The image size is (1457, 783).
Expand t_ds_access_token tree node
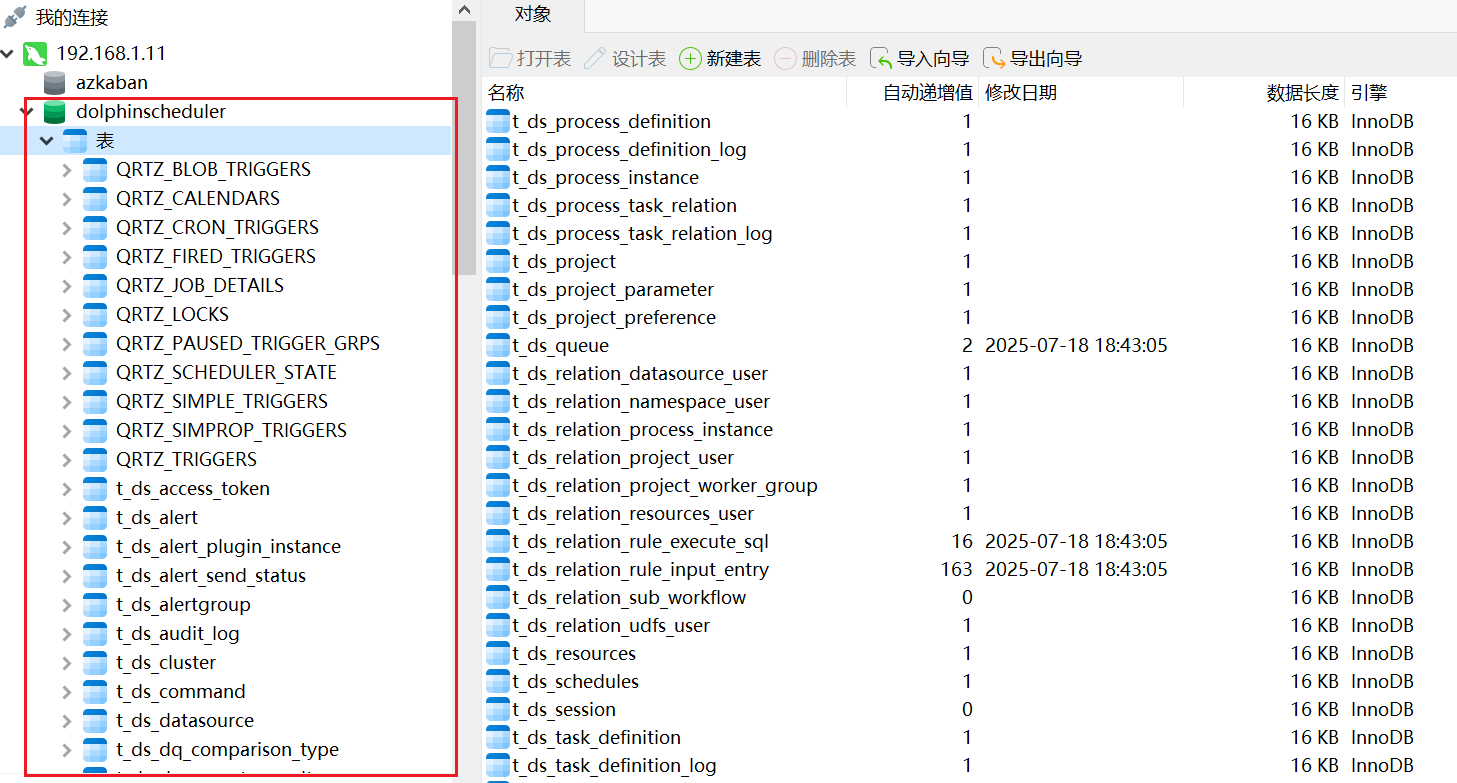pyautogui.click(x=66, y=489)
